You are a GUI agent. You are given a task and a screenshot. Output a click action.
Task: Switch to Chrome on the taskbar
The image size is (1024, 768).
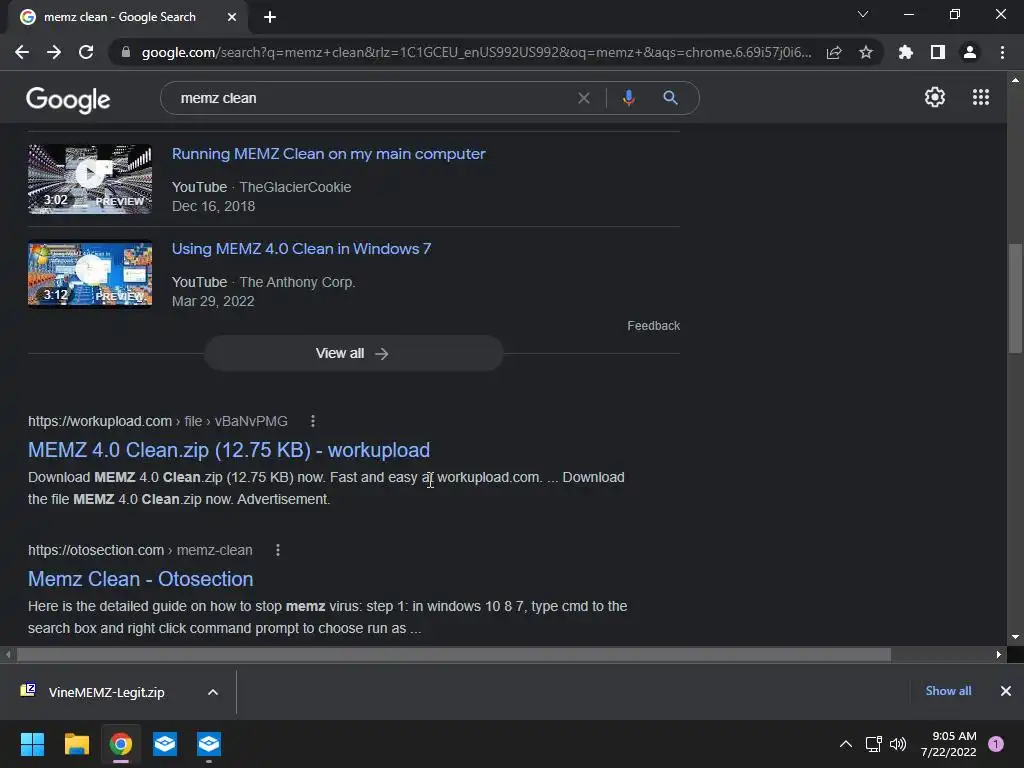[x=121, y=744]
